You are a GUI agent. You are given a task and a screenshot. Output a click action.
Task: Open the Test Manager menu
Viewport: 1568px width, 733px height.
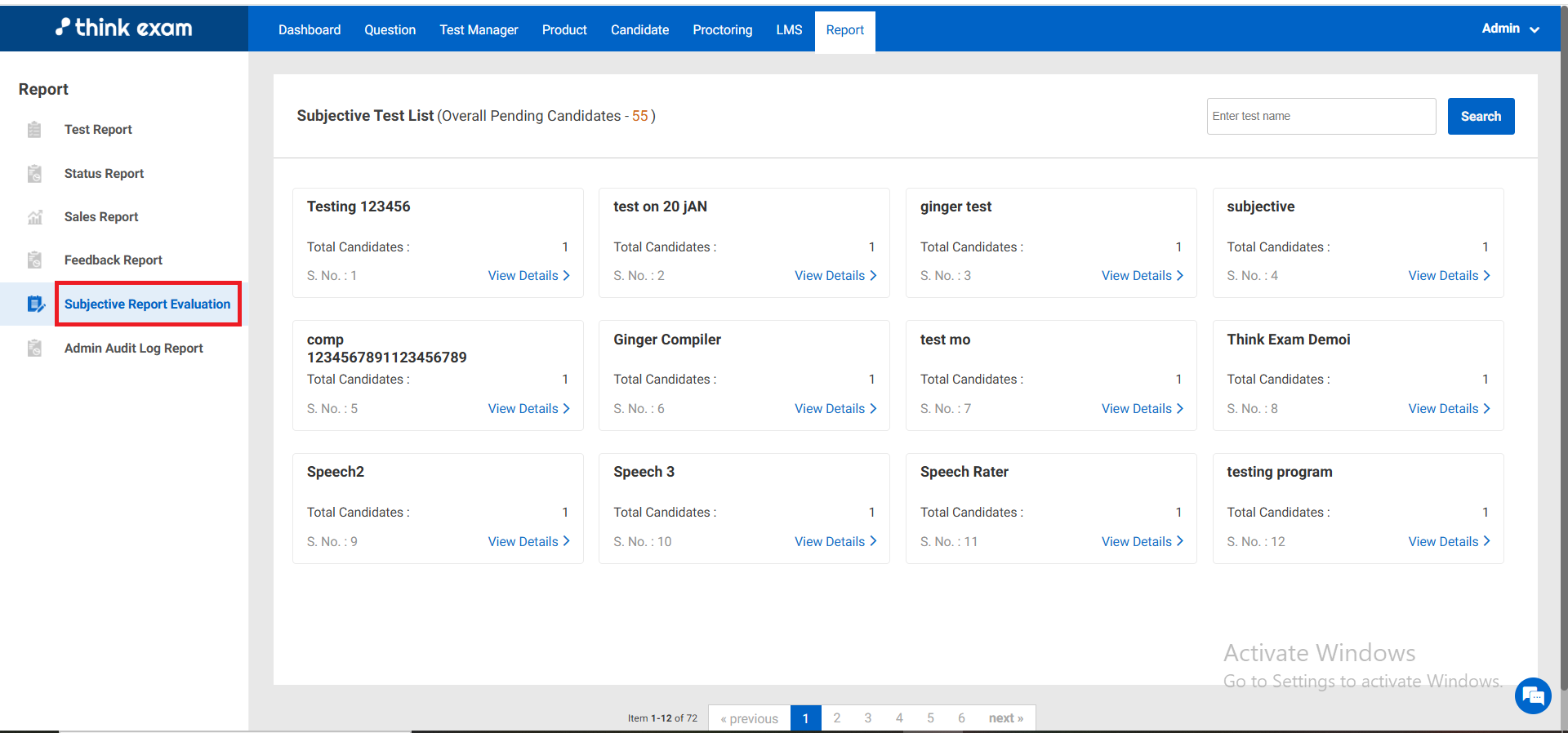(x=479, y=30)
